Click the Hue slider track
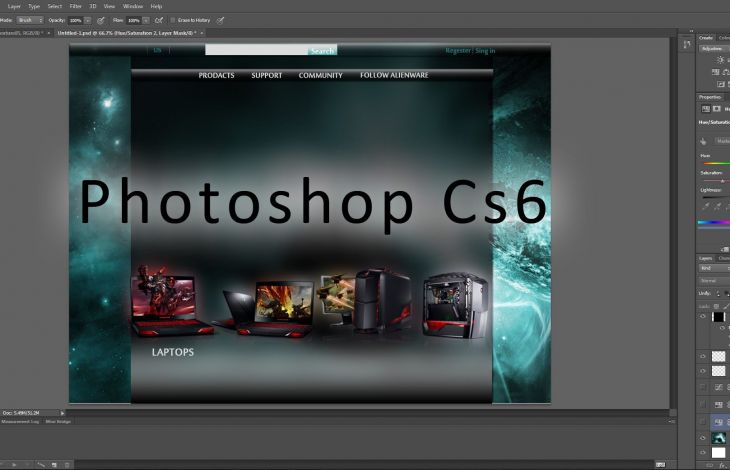The height and width of the screenshot is (470, 730). [x=715, y=163]
